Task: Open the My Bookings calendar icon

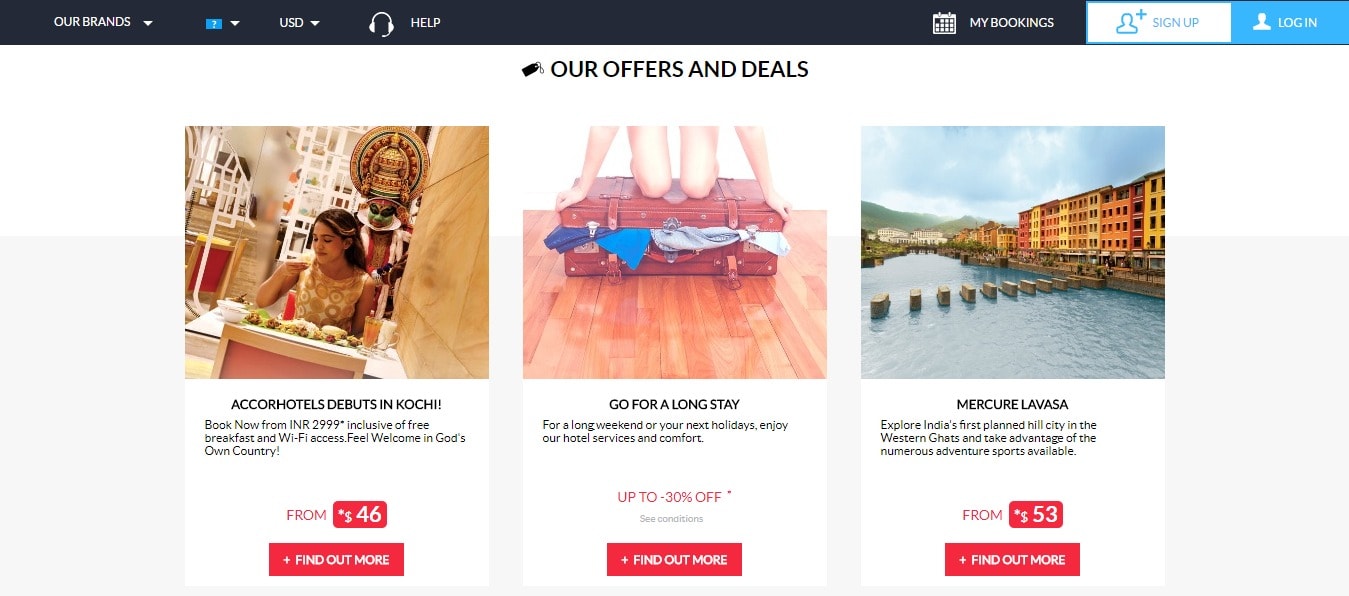Action: tap(944, 23)
